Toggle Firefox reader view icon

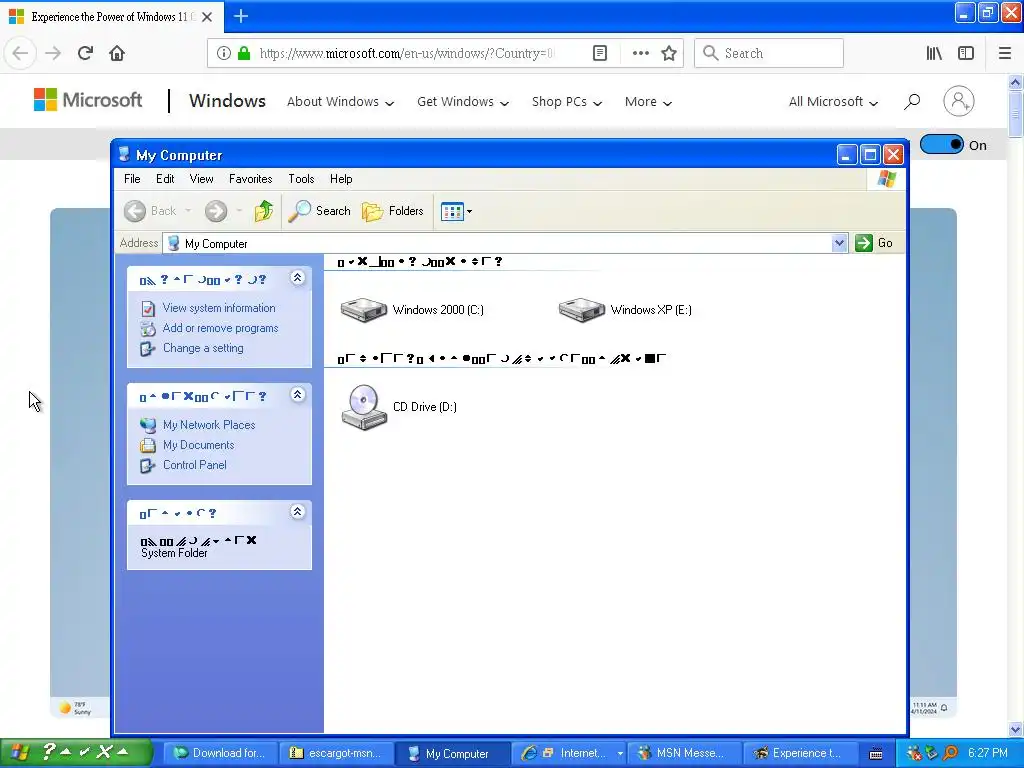point(600,53)
